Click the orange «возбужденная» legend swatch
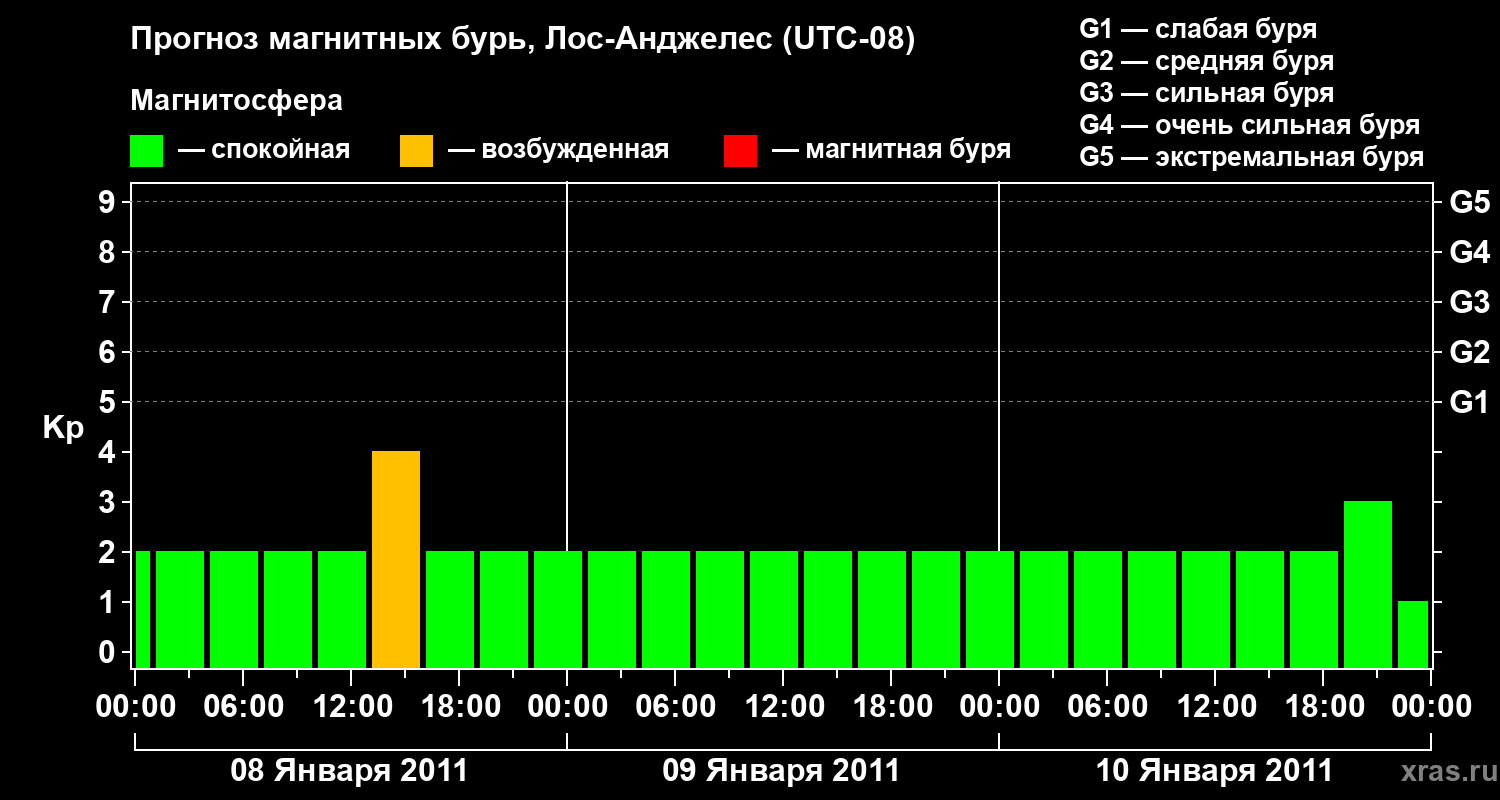Viewport: 1500px width, 800px height. click(416, 150)
